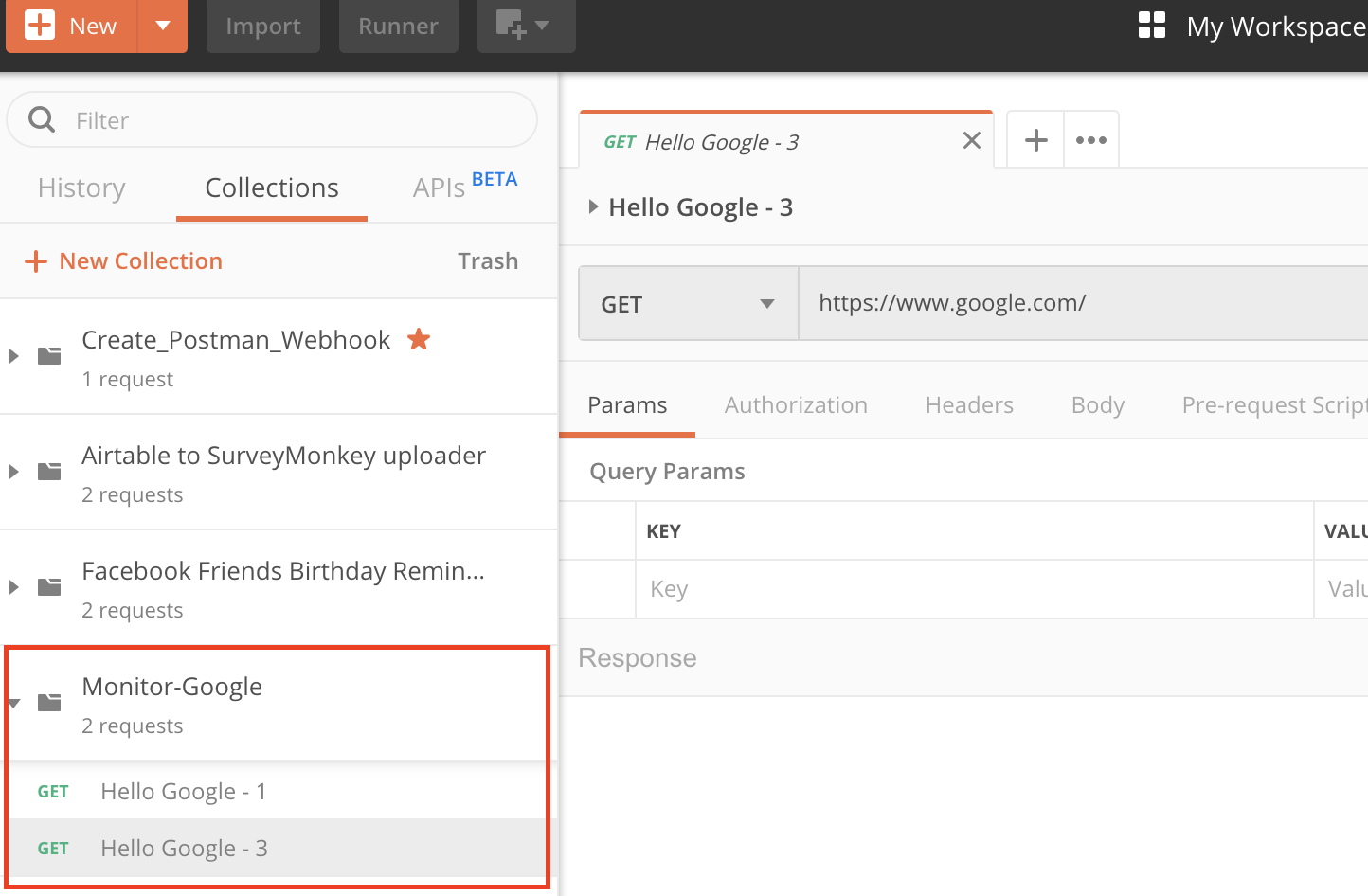
Task: Open the dropdown arrow beside the New button
Action: pyautogui.click(x=161, y=26)
